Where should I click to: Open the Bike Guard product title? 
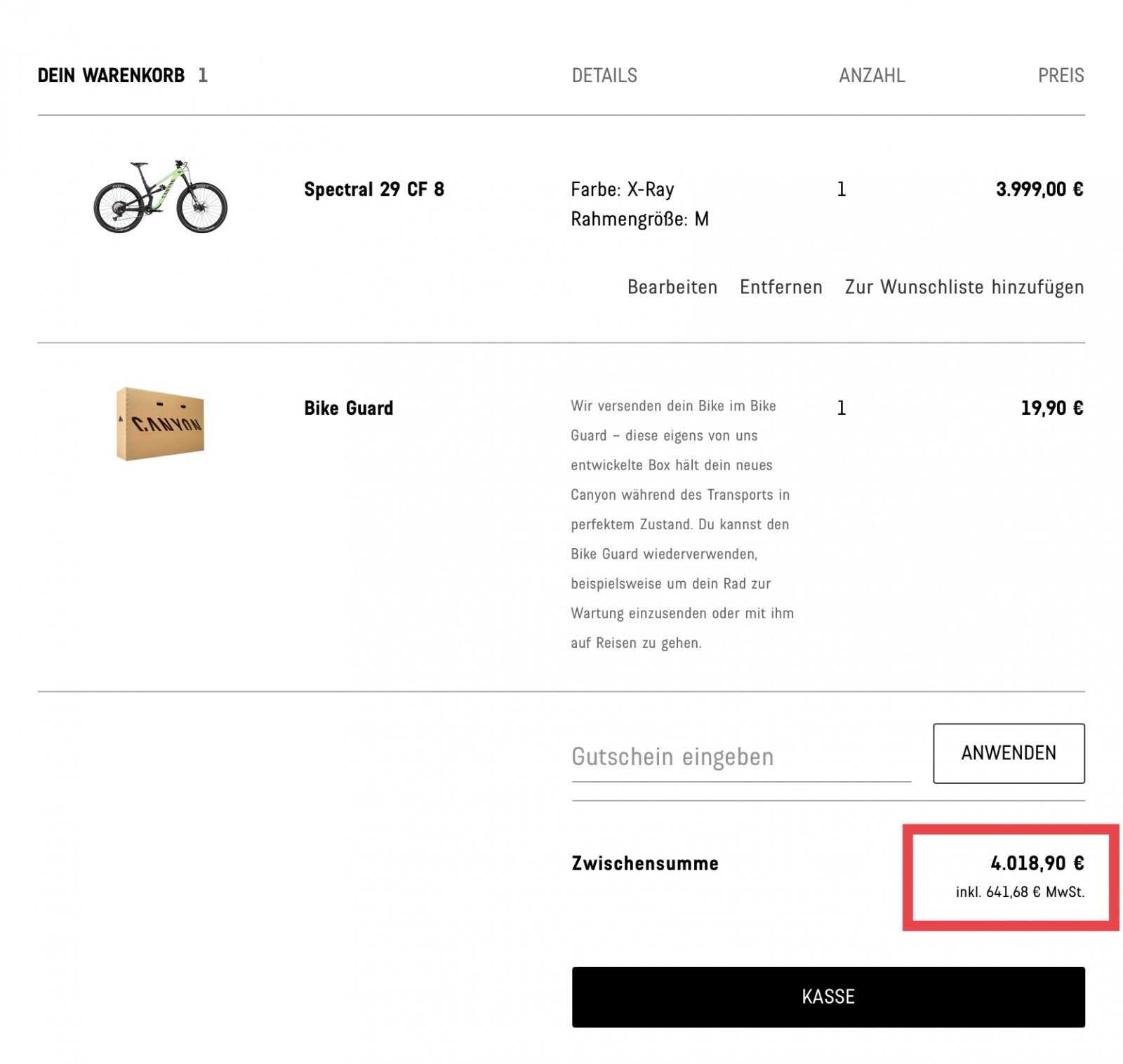click(348, 408)
